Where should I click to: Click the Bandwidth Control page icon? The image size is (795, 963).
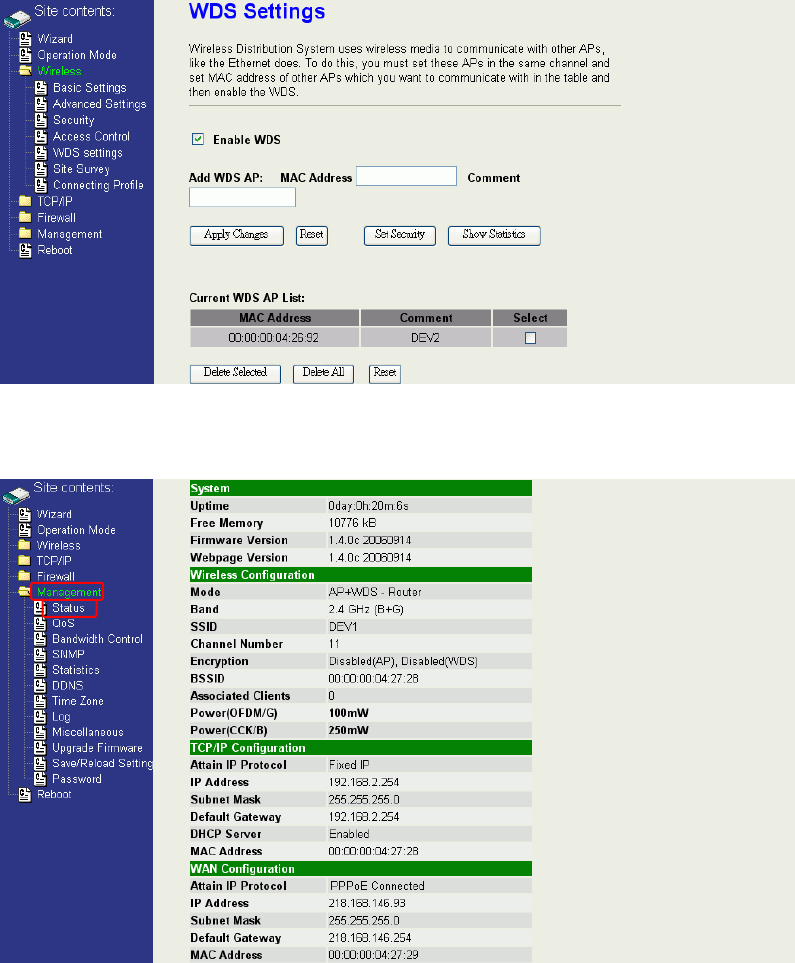(40, 639)
